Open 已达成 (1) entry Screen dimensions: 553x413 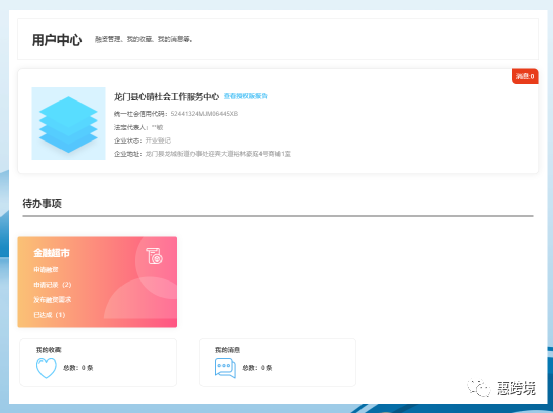49,315
